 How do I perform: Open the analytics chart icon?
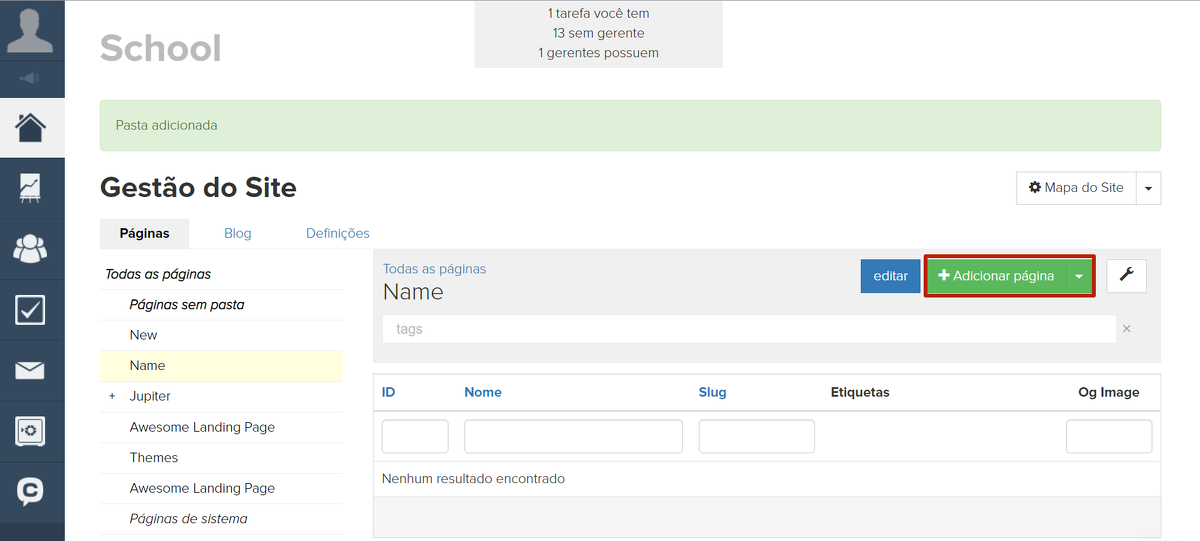[x=31, y=188]
